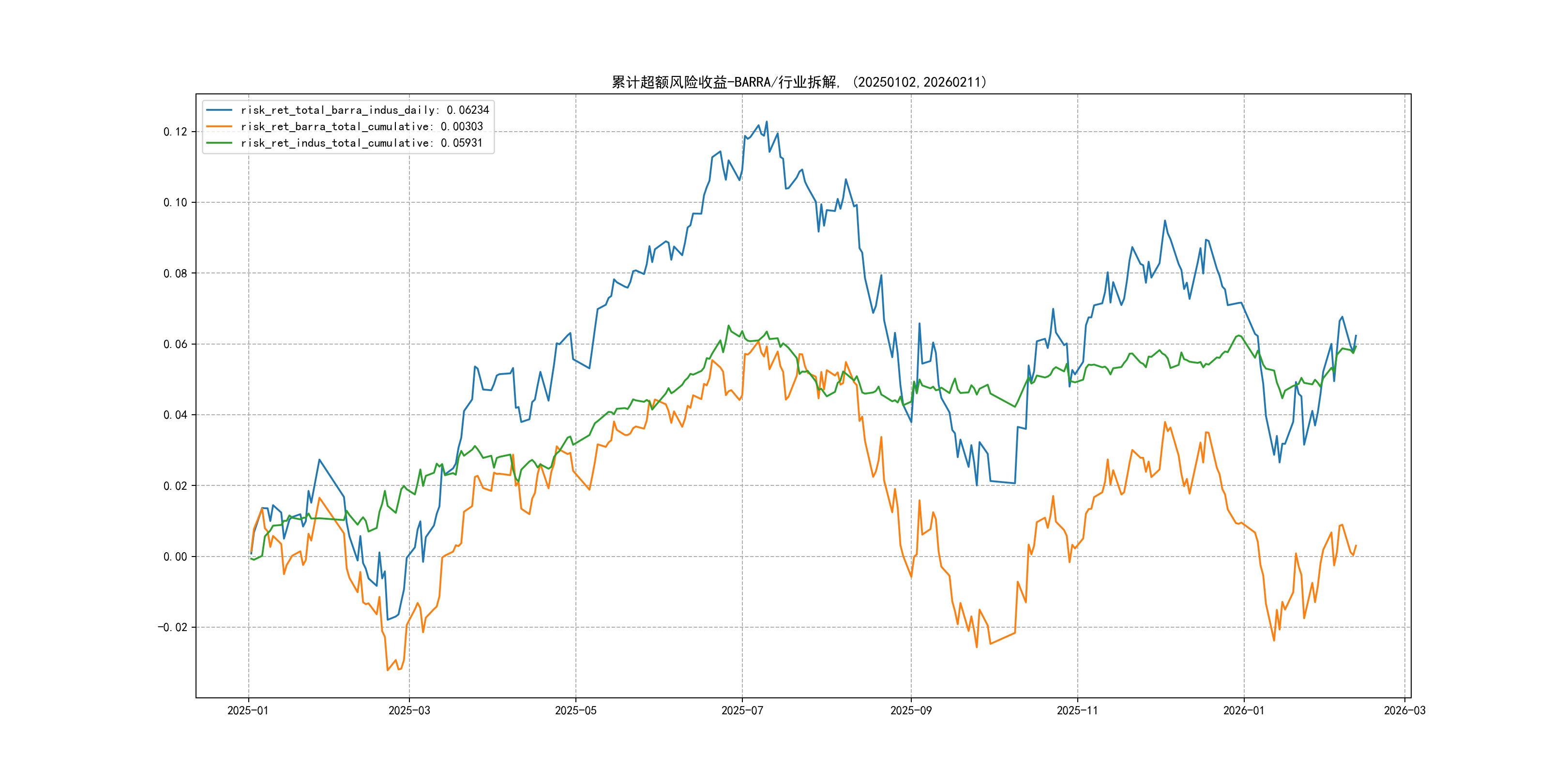This screenshot has width=1568, height=784.
Task: Click the 2025-11 x-axis tick label
Action: 1077,710
